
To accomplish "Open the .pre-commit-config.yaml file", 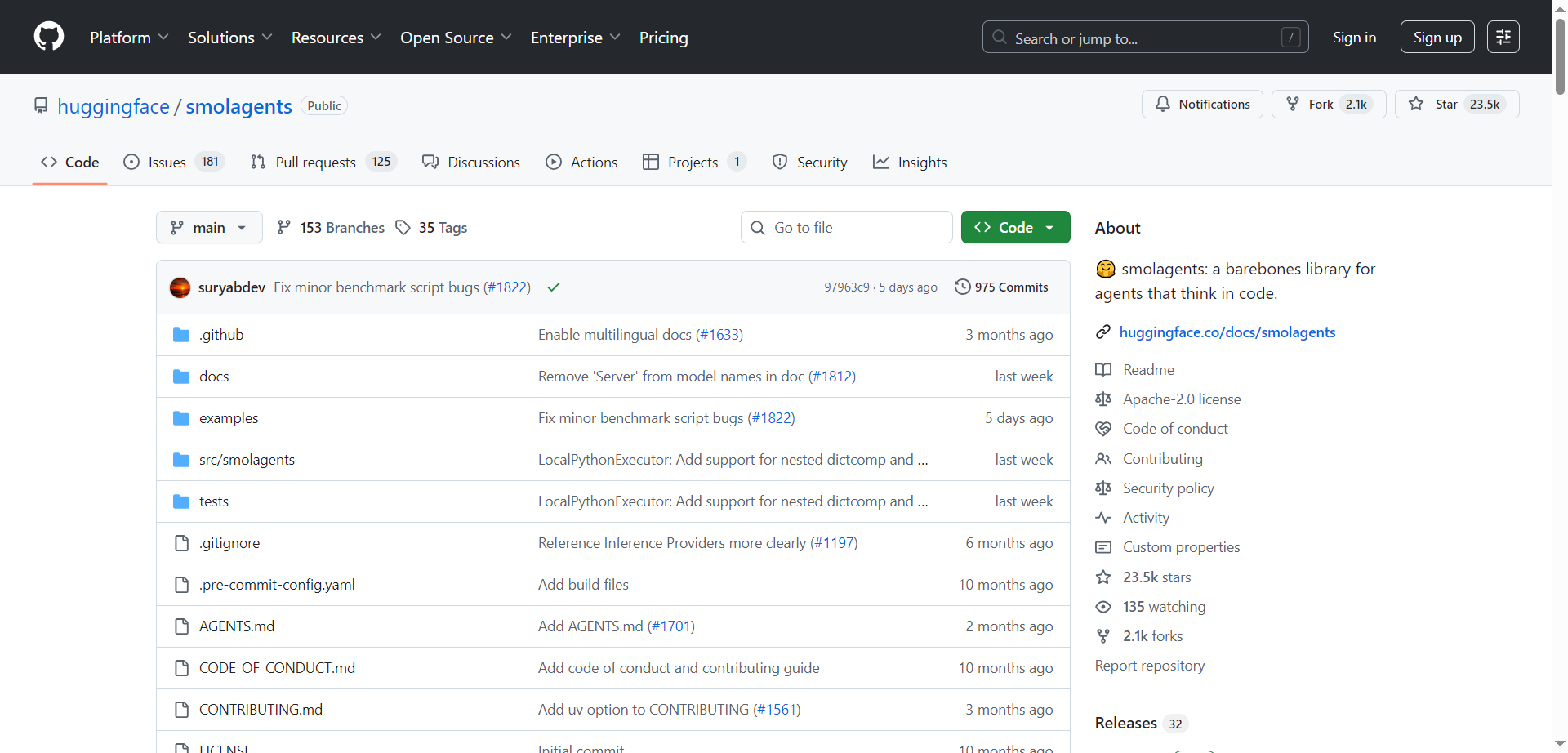I will point(277,585).
